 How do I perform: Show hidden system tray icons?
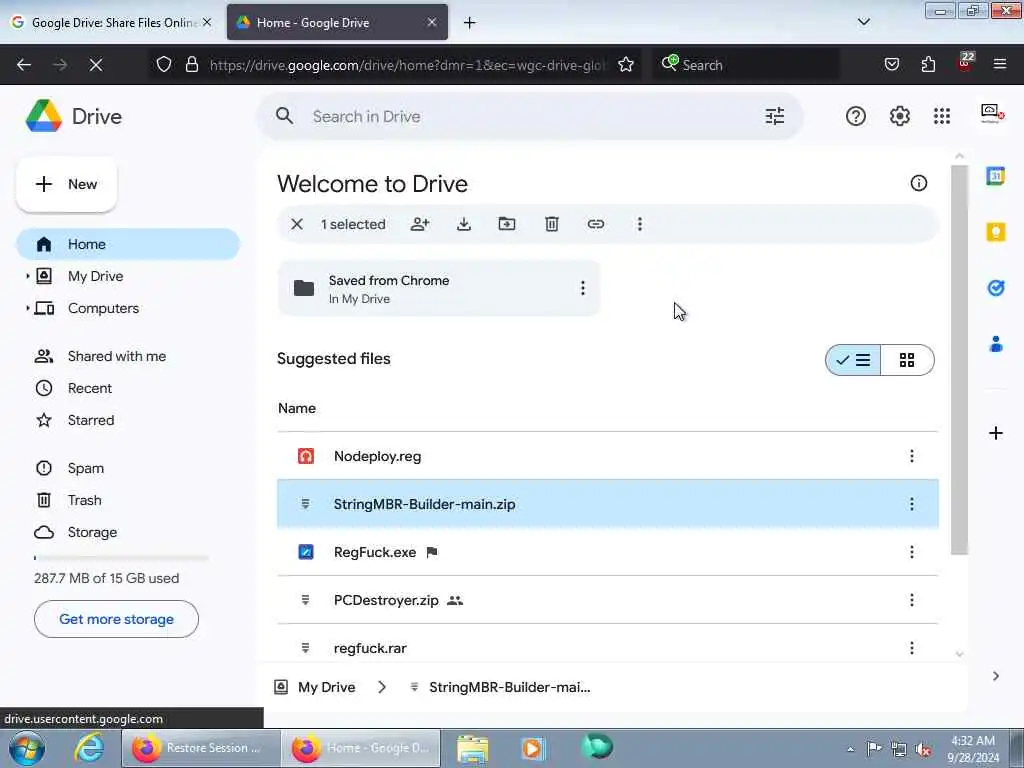(850, 749)
